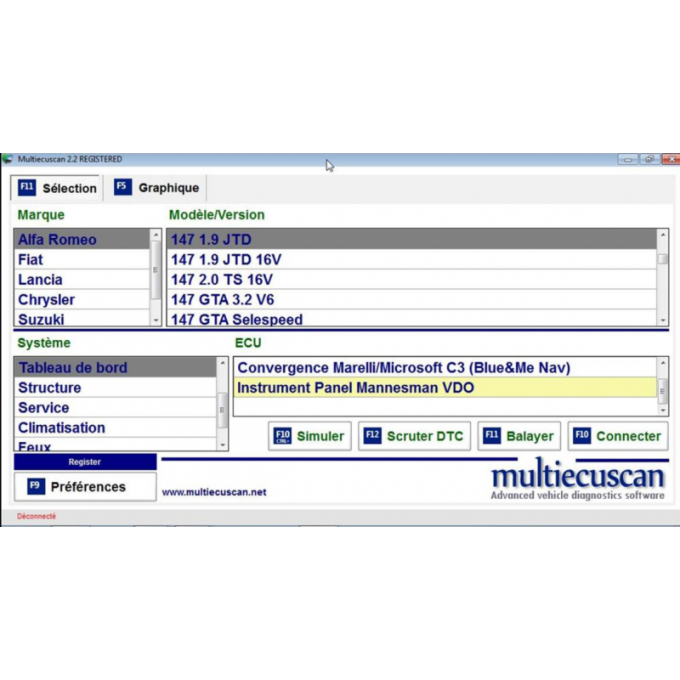Image resolution: width=680 pixels, height=680 pixels.
Task: Select Chrysler in the Marque list
Action: click(x=82, y=299)
